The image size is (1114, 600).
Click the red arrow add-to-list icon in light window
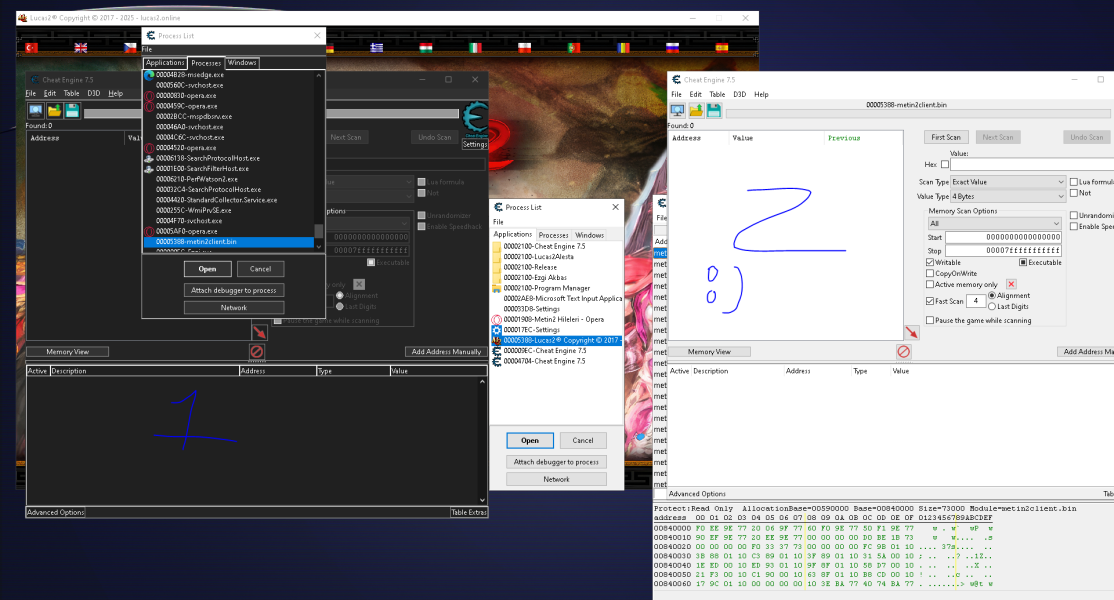pos(911,332)
